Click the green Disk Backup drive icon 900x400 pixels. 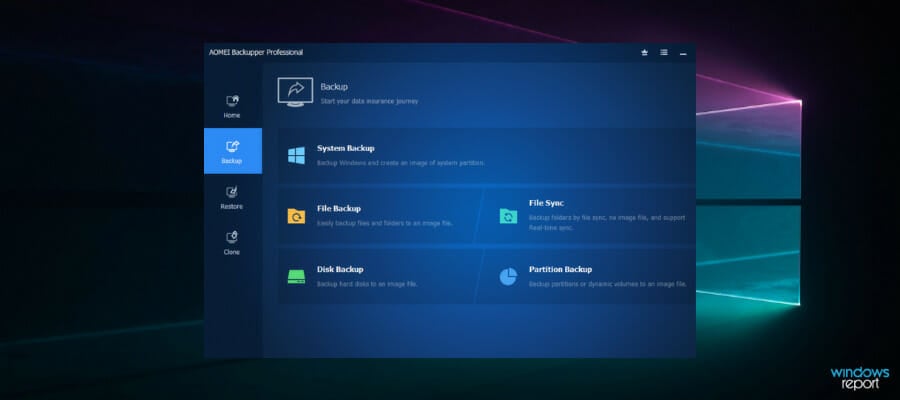pos(296,277)
